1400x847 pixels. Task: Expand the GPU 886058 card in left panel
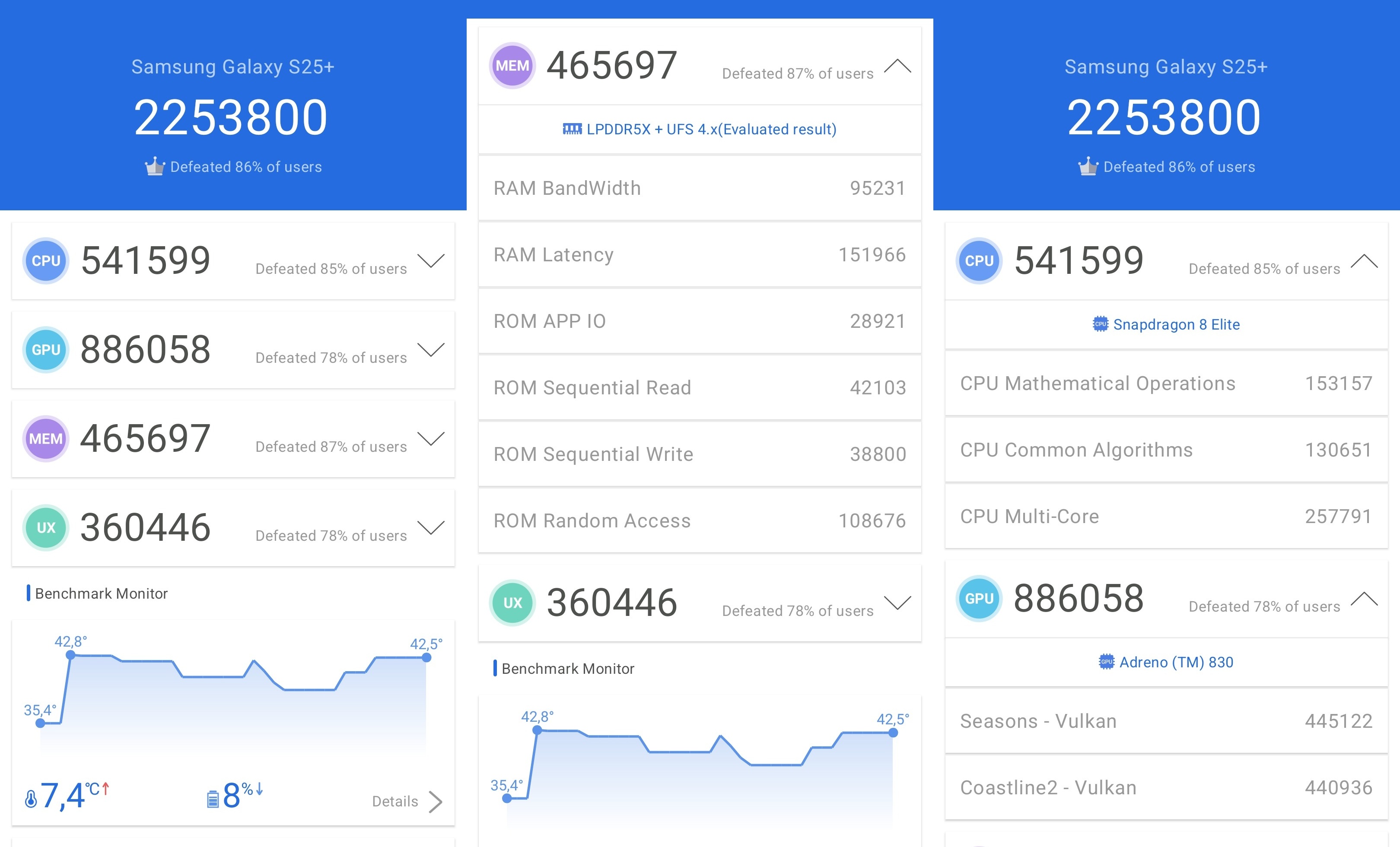coord(431,350)
